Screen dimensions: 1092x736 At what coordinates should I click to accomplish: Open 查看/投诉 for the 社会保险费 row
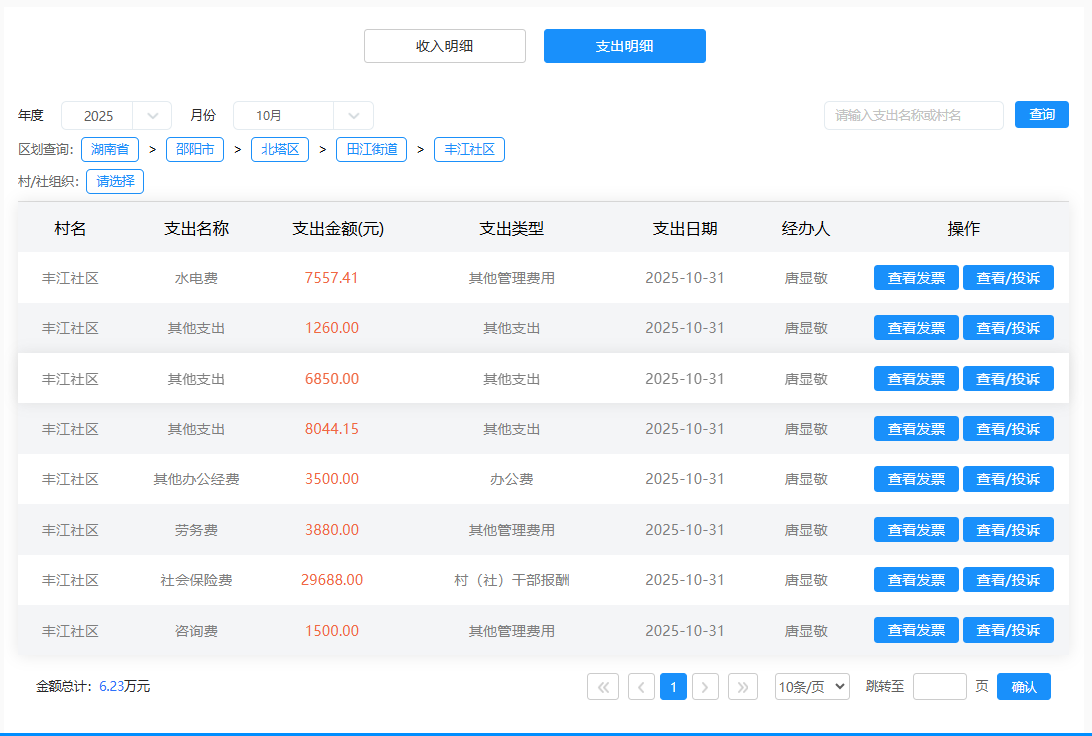pos(1008,580)
